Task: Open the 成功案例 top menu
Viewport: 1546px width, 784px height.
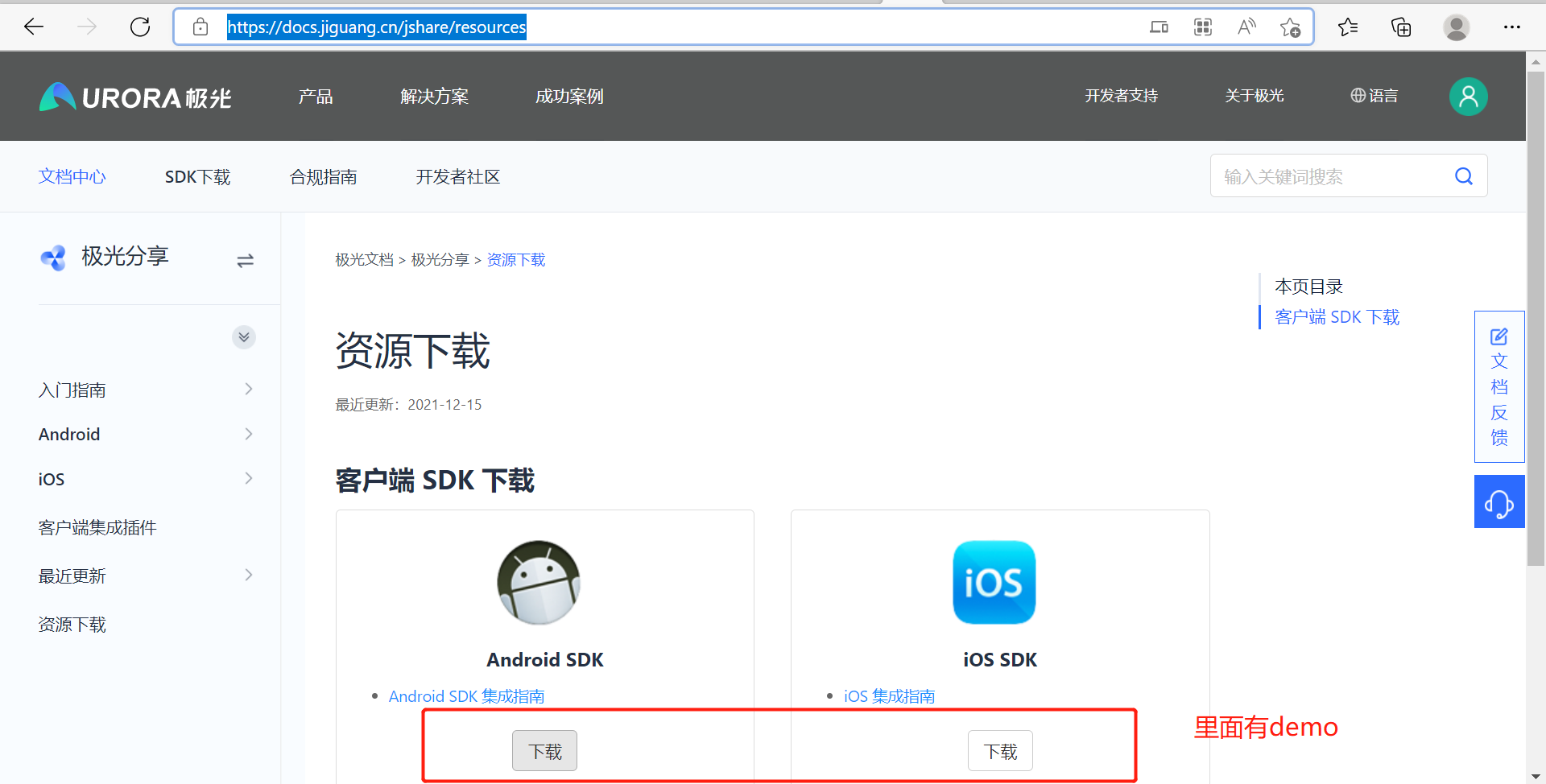Action: pos(569,97)
